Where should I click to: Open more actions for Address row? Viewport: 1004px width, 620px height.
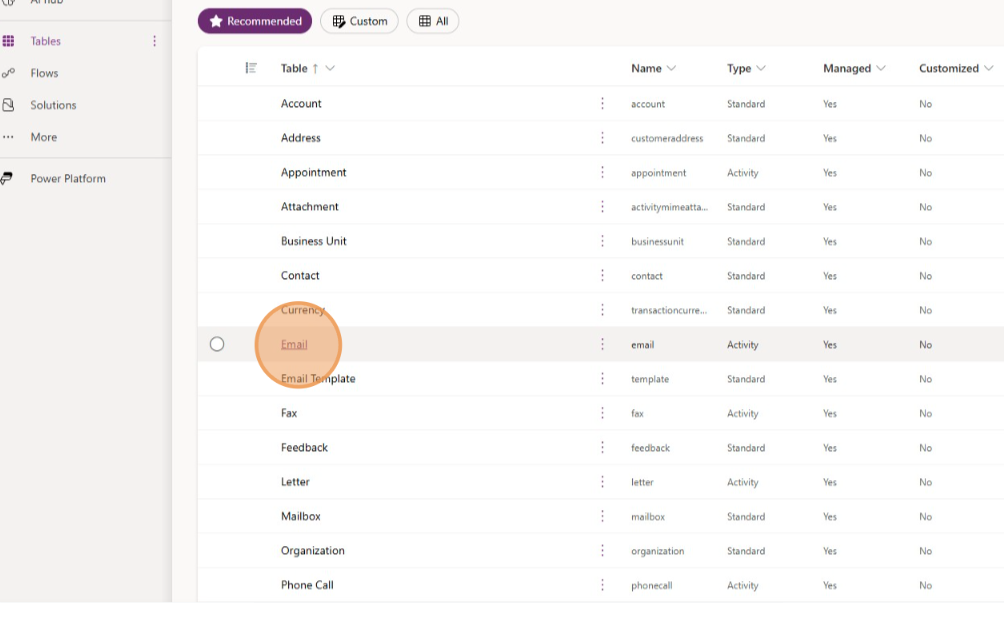[x=602, y=138]
